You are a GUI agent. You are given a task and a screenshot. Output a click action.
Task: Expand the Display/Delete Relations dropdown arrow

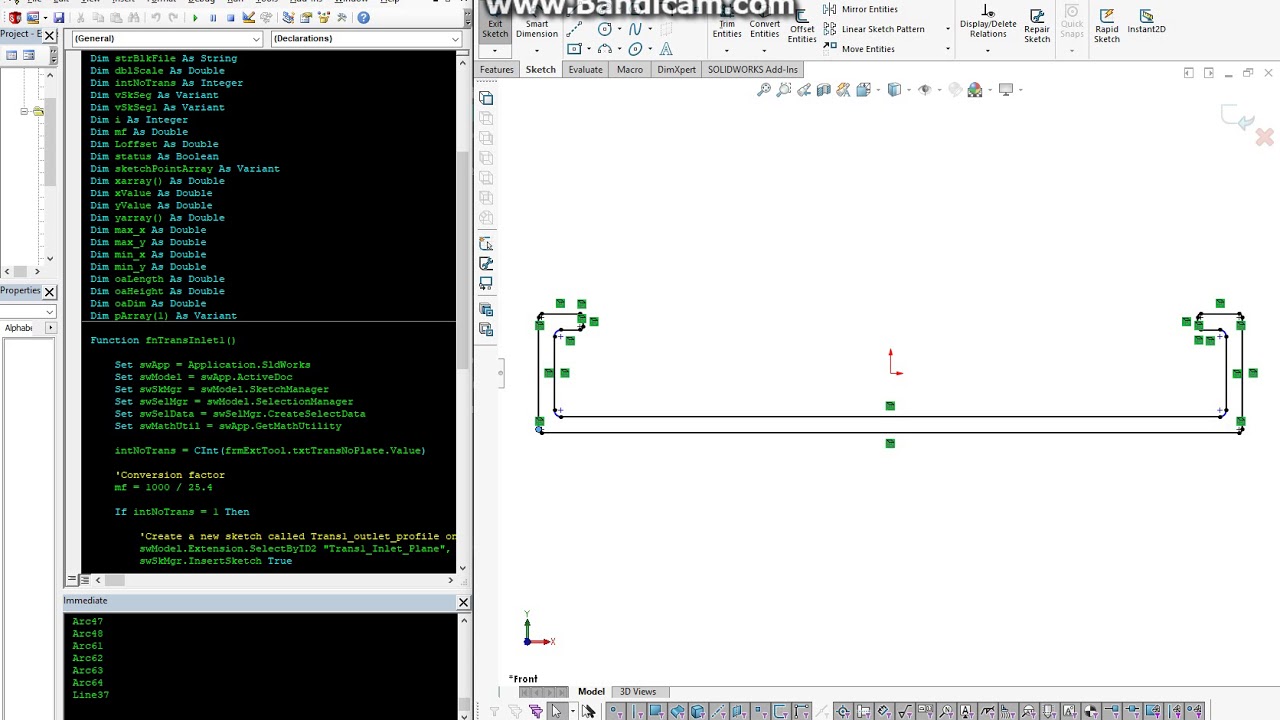click(988, 50)
